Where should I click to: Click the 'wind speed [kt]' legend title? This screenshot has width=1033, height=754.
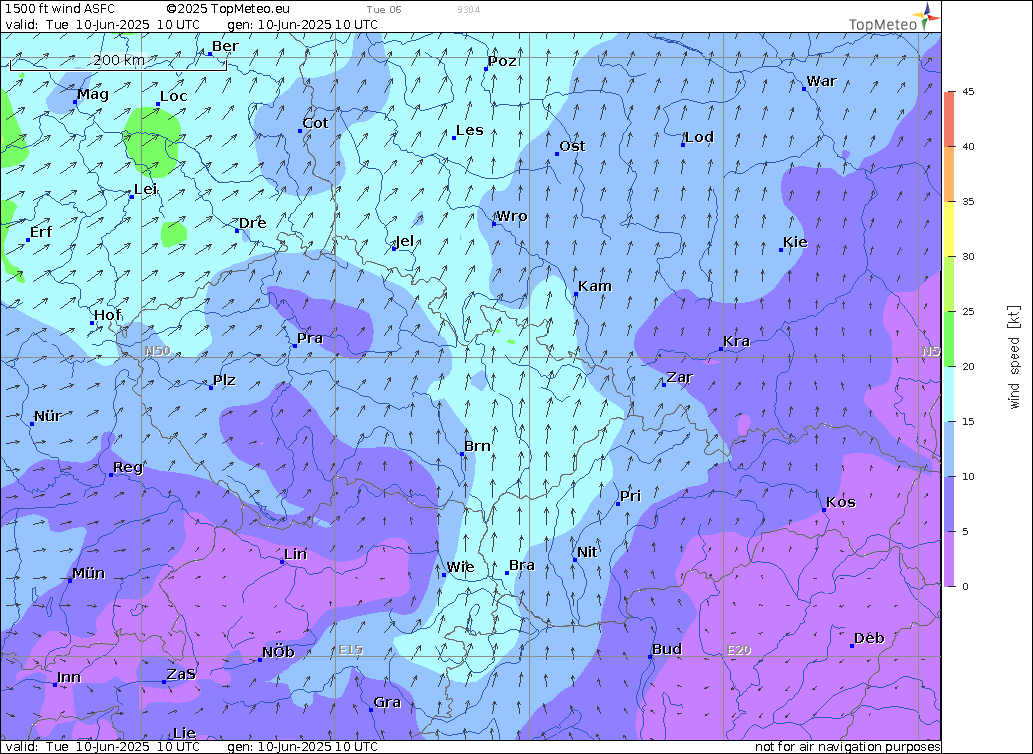coord(1014,357)
